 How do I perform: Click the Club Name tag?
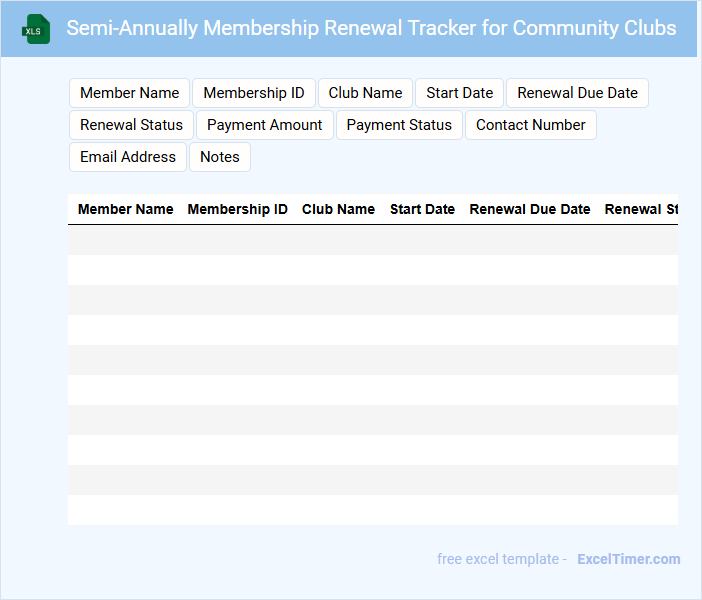[365, 93]
